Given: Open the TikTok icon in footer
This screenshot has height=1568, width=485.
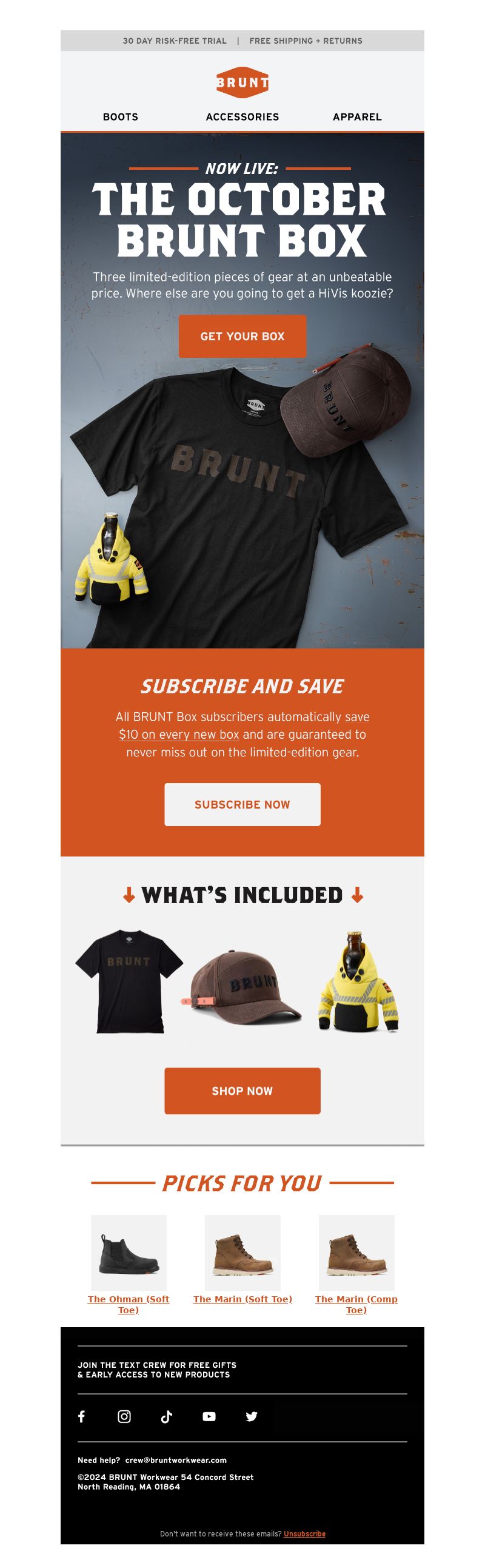Looking at the screenshot, I should point(166,1416).
